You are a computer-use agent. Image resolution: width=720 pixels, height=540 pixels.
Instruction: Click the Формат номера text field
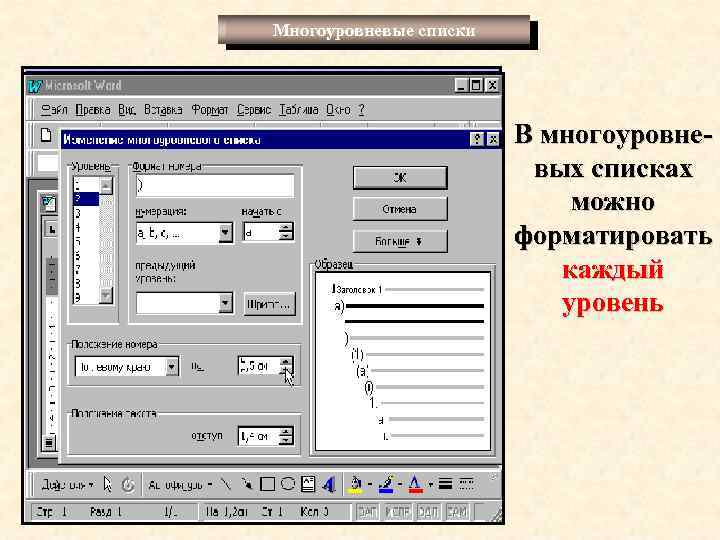215,186
